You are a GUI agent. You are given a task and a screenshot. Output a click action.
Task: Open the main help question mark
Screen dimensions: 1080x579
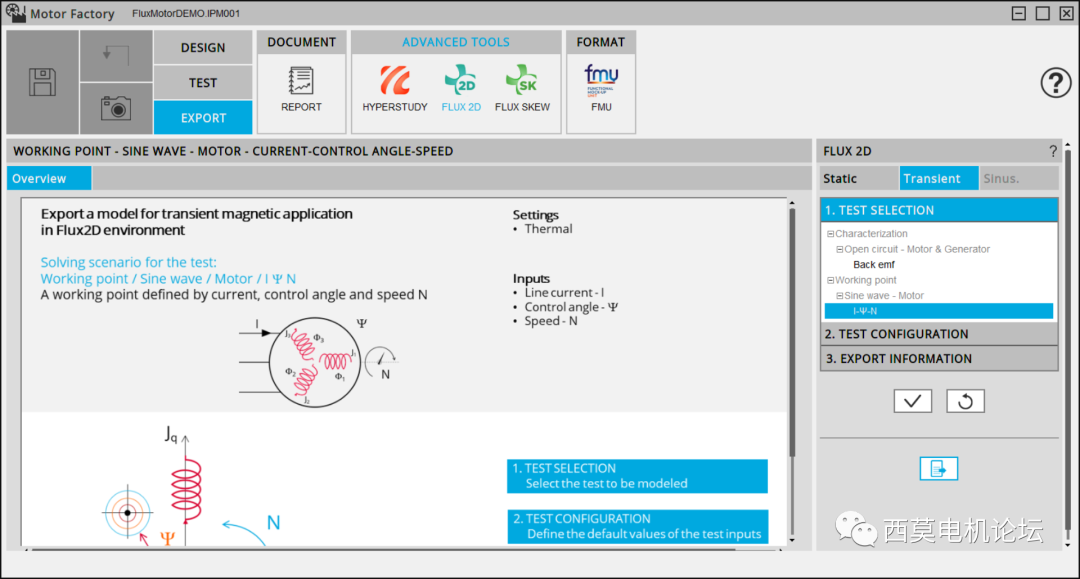coord(1055,83)
